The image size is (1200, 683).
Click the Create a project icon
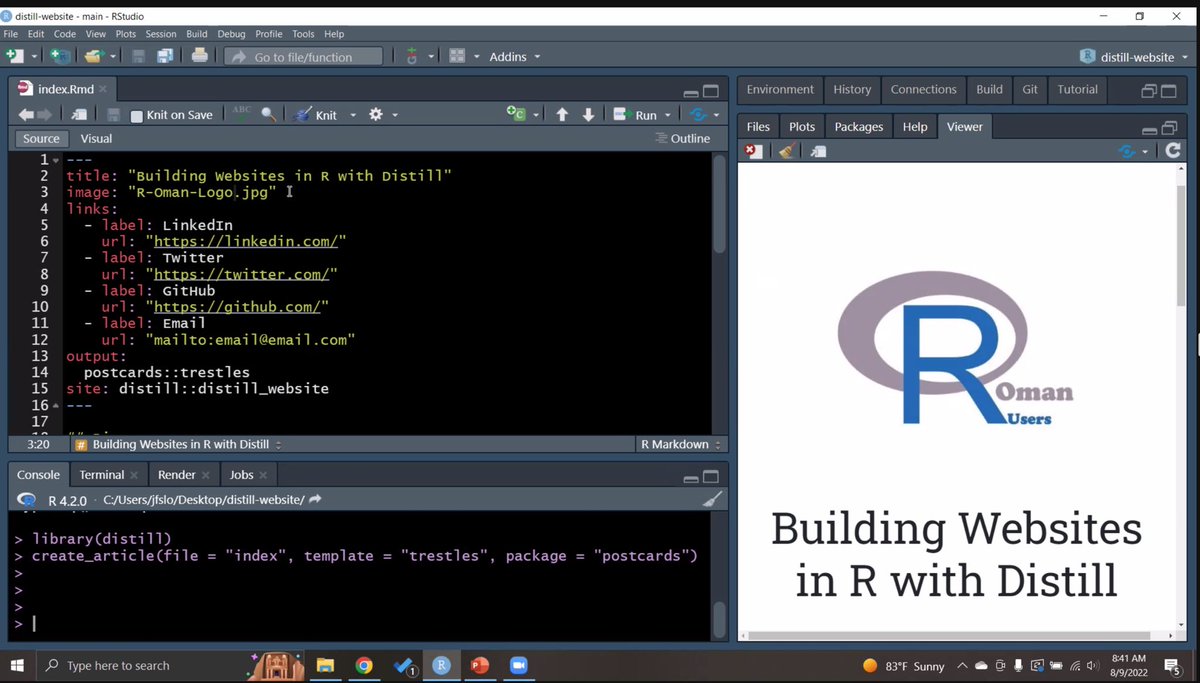coord(60,57)
